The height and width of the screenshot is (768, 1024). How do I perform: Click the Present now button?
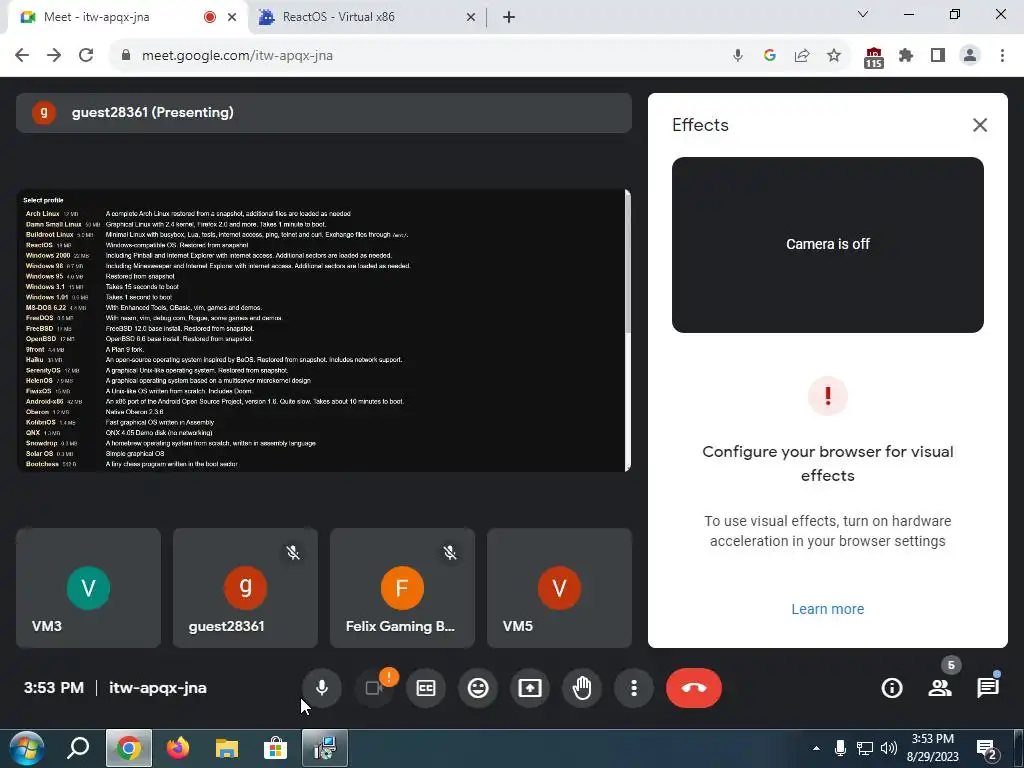(x=530, y=688)
